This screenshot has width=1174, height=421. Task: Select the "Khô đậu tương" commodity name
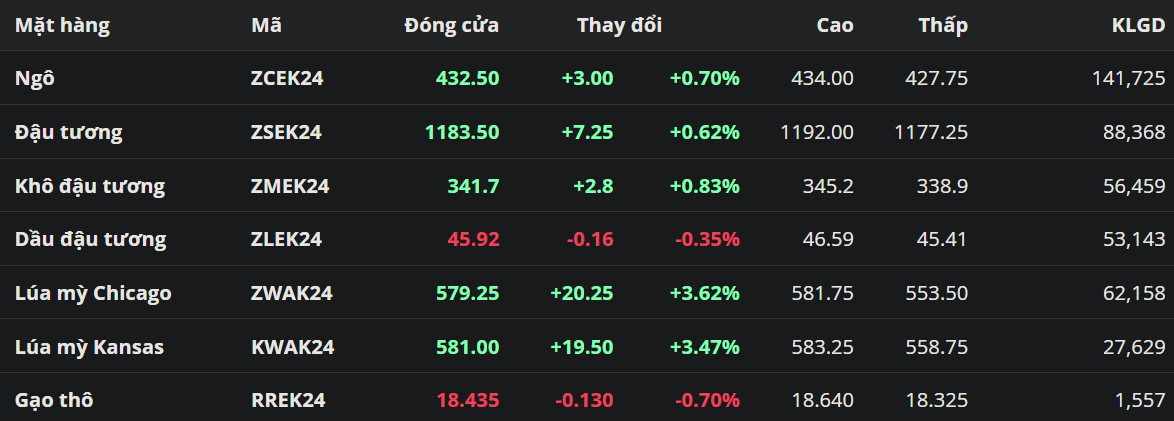90,186
